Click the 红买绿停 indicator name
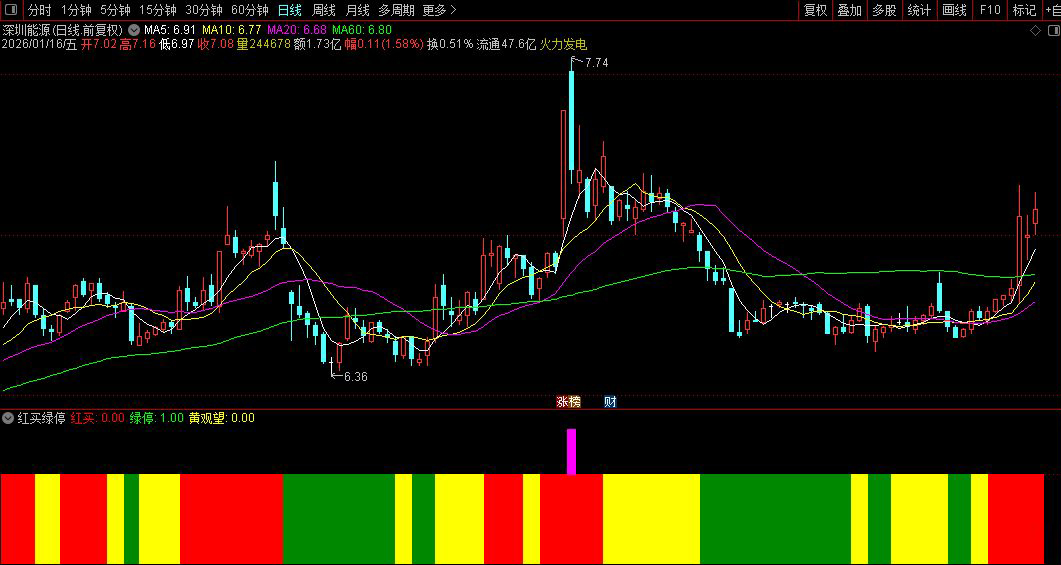This screenshot has width=1061, height=565. tap(41, 417)
